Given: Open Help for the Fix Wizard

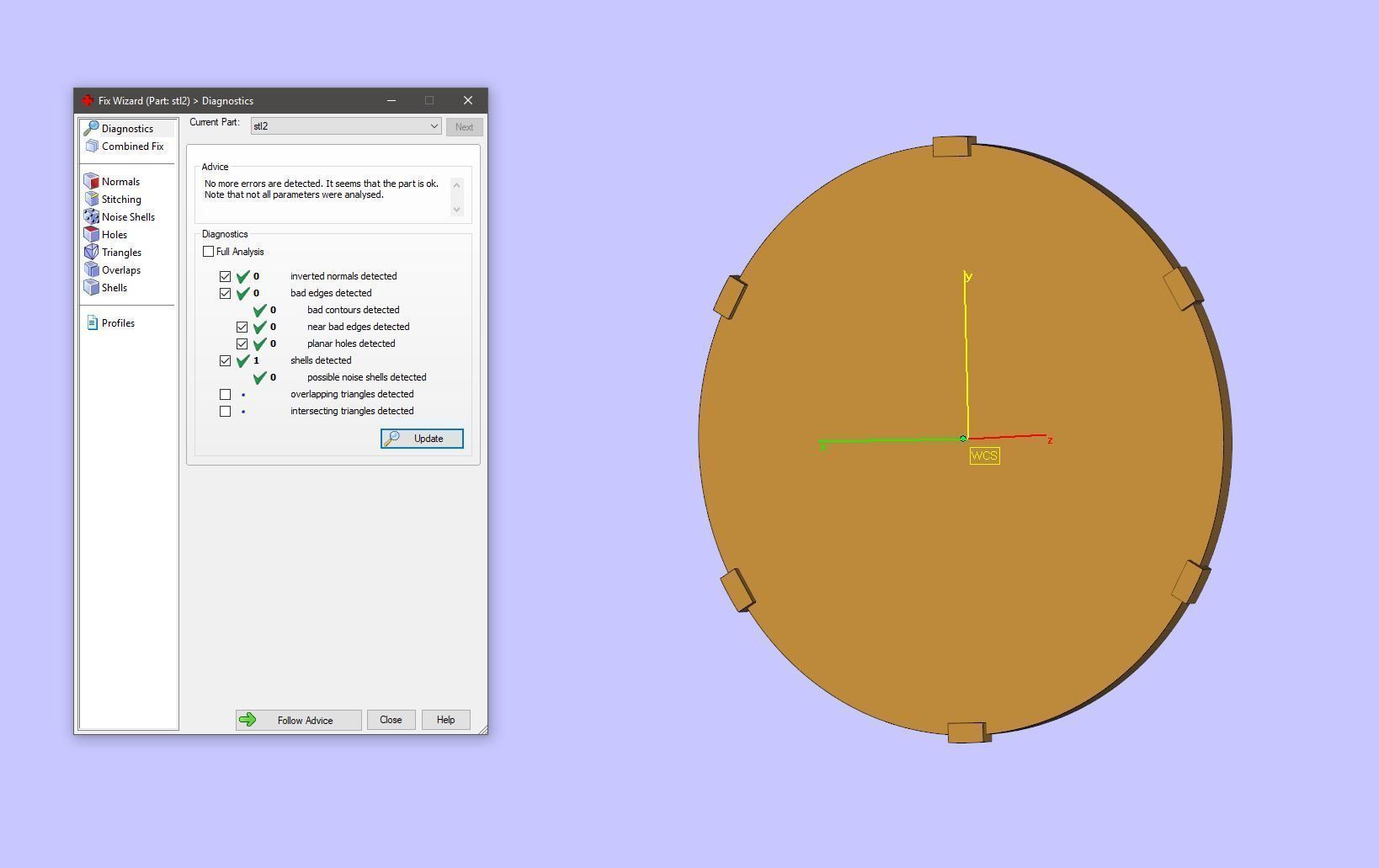Looking at the screenshot, I should click(x=445, y=720).
